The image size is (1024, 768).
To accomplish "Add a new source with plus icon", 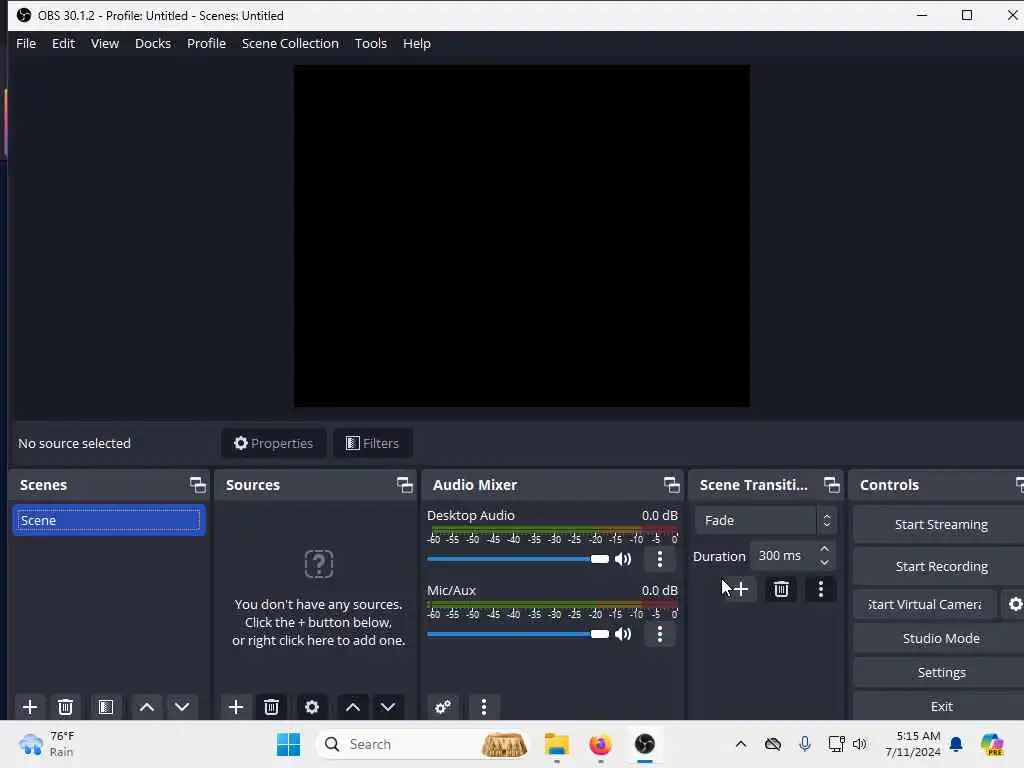I will click(x=236, y=707).
